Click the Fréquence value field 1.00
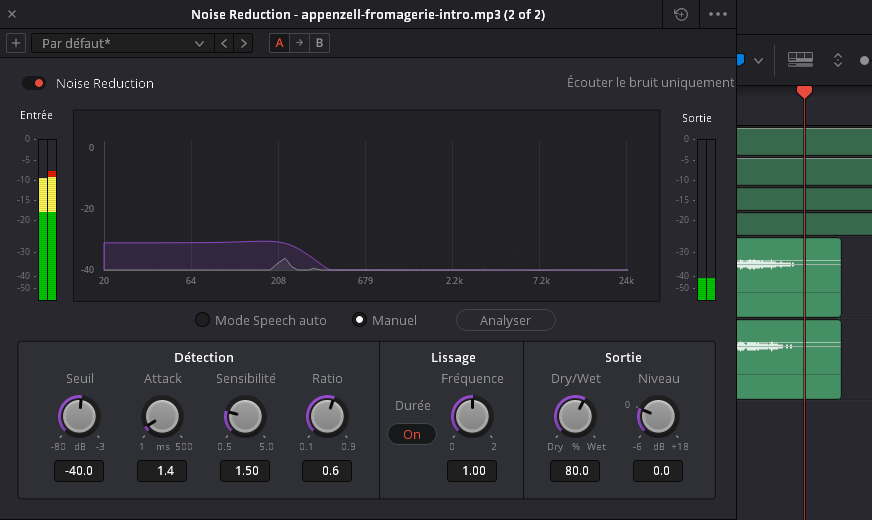872x520 pixels. 472,471
